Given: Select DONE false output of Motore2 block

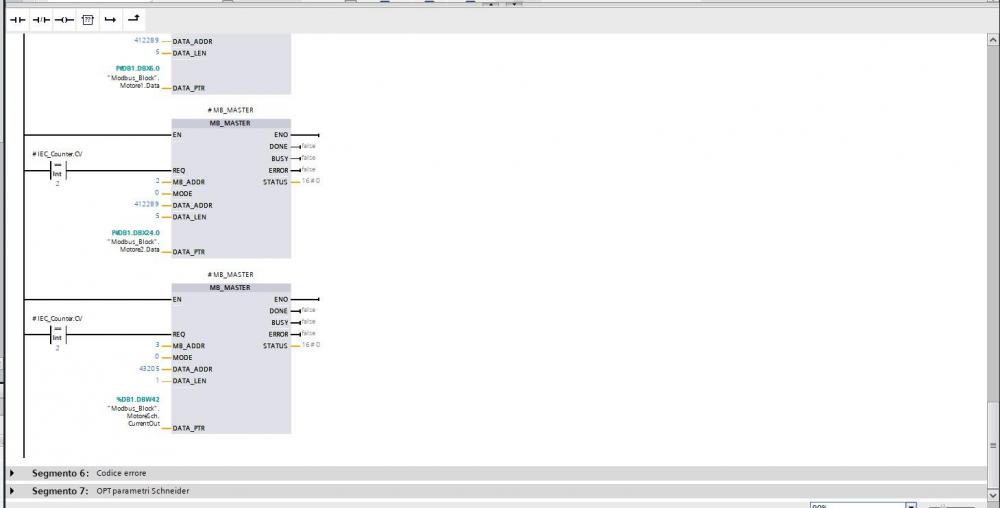Looking at the screenshot, I should 308,146.
